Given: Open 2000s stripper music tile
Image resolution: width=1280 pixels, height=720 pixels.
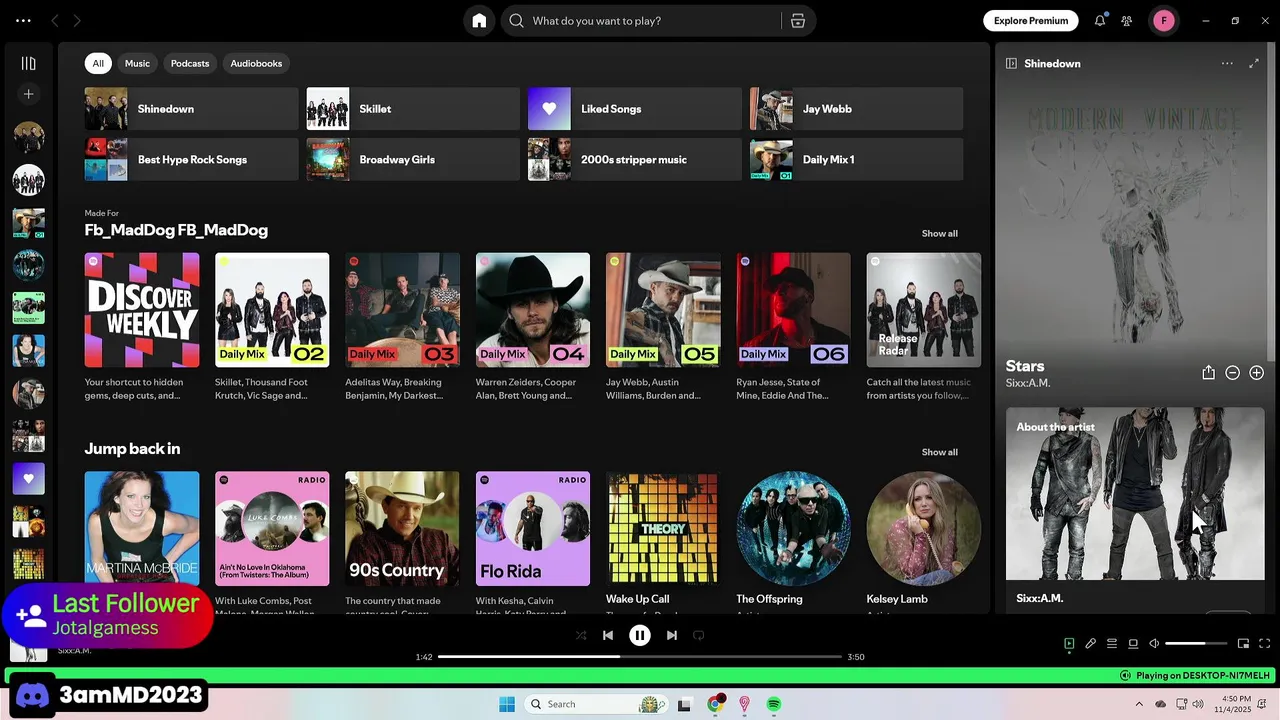Looking at the screenshot, I should [x=635, y=159].
